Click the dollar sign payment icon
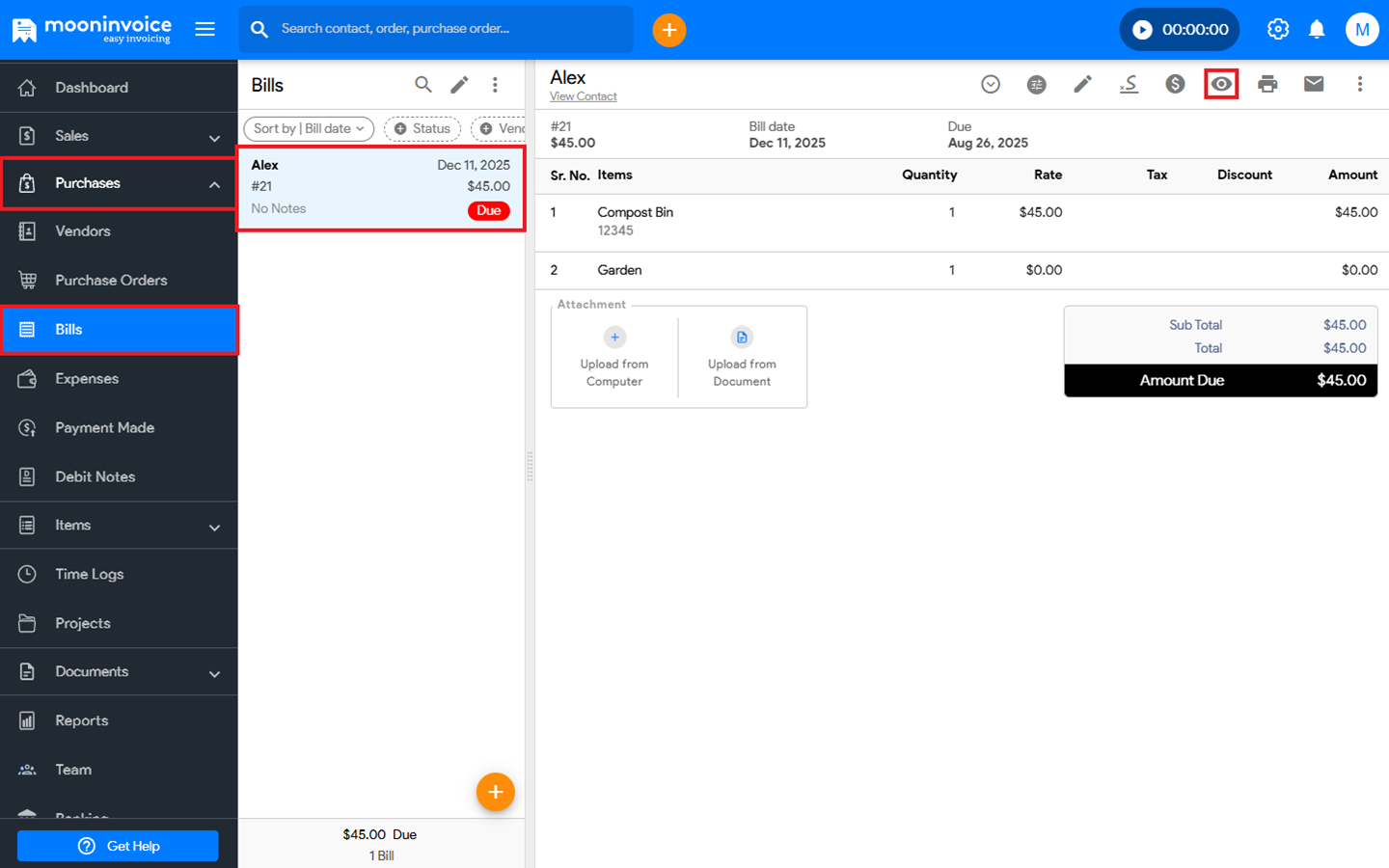1389x868 pixels. [1175, 84]
